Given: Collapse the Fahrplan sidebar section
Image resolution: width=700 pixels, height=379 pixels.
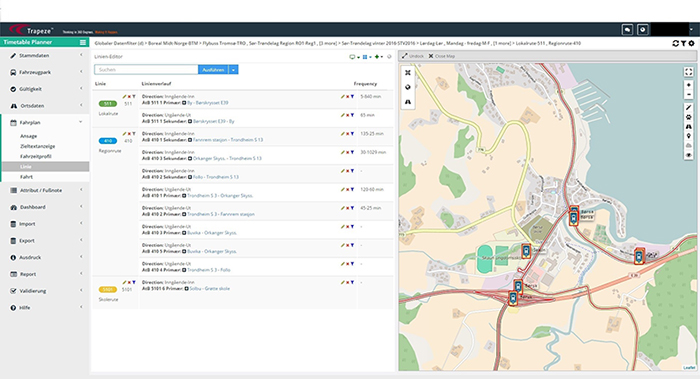Looking at the screenshot, I should click(x=45, y=122).
